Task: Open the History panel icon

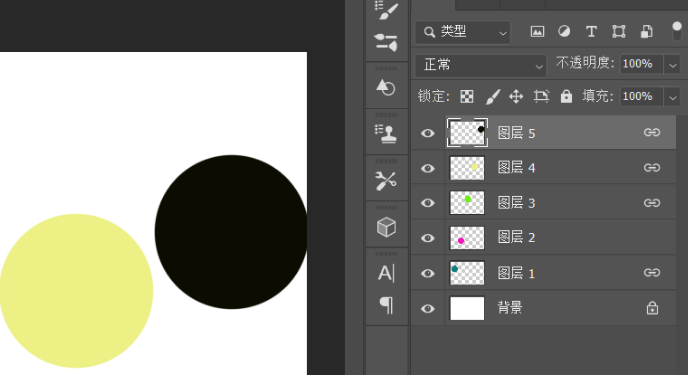Action: click(x=386, y=88)
